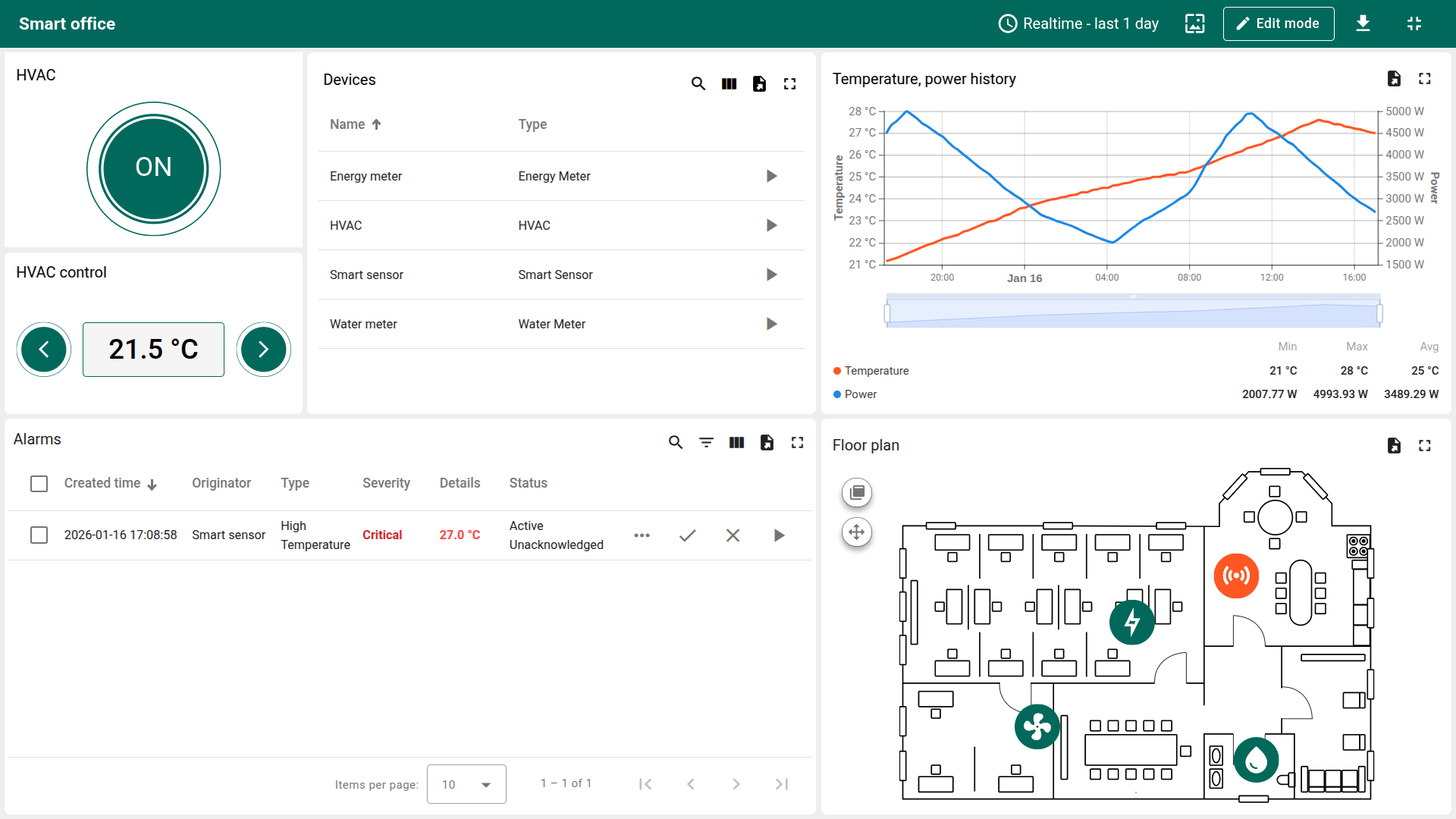Viewport: 1456px width, 819px height.
Task: Search in the Devices widget
Action: pyautogui.click(x=698, y=83)
